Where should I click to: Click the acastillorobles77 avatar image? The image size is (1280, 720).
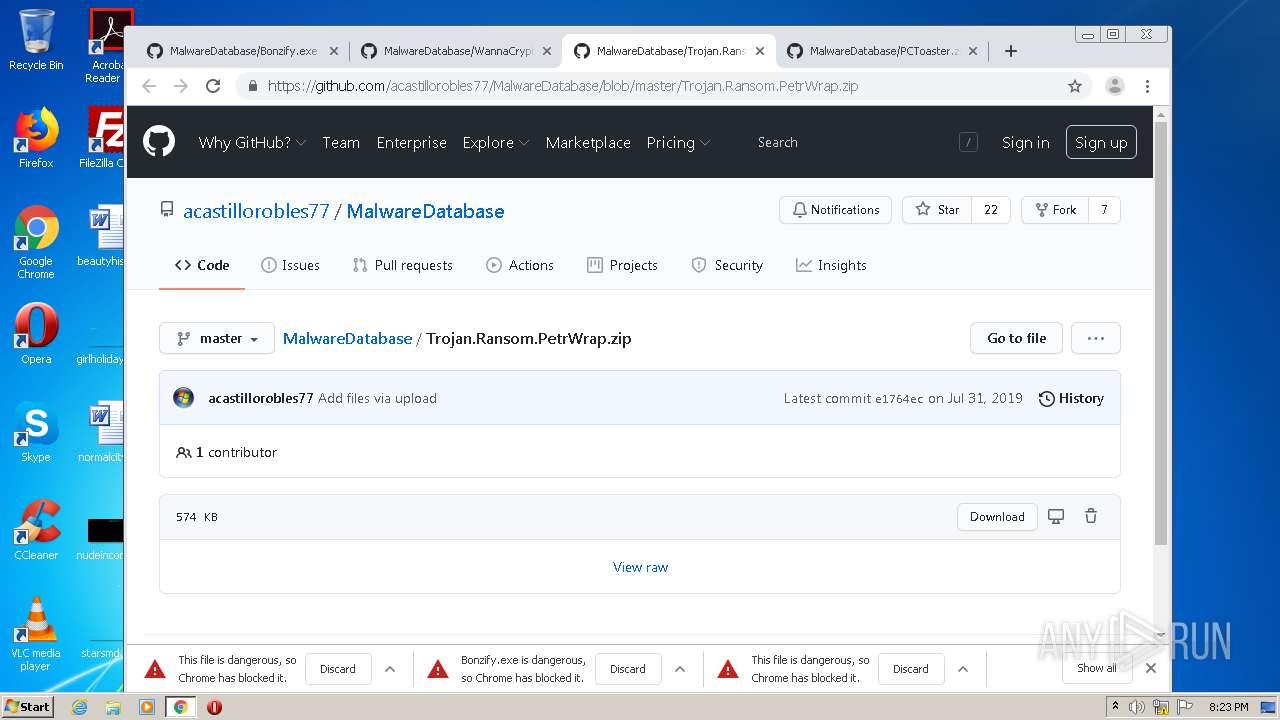184,398
